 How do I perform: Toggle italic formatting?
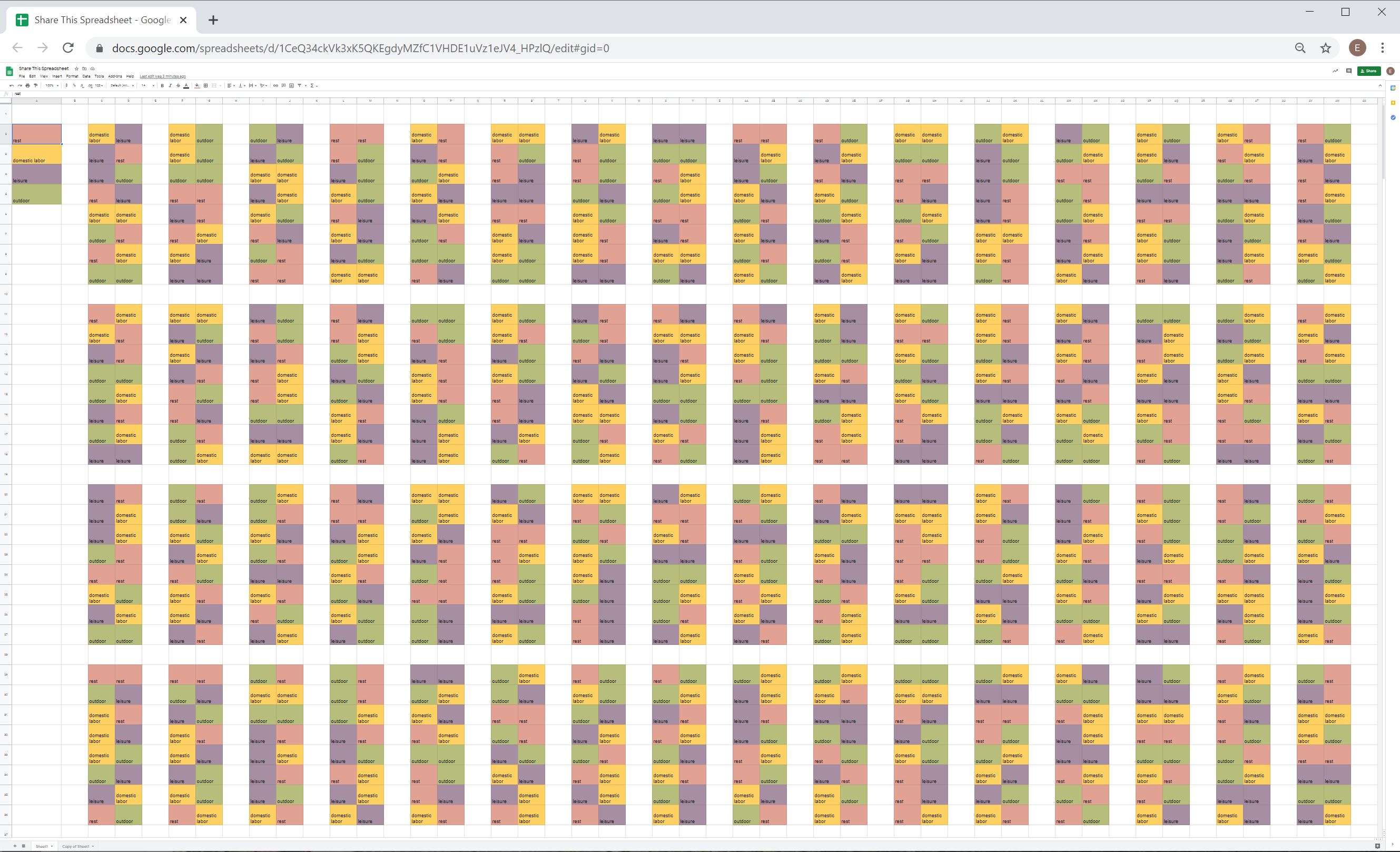pos(171,86)
